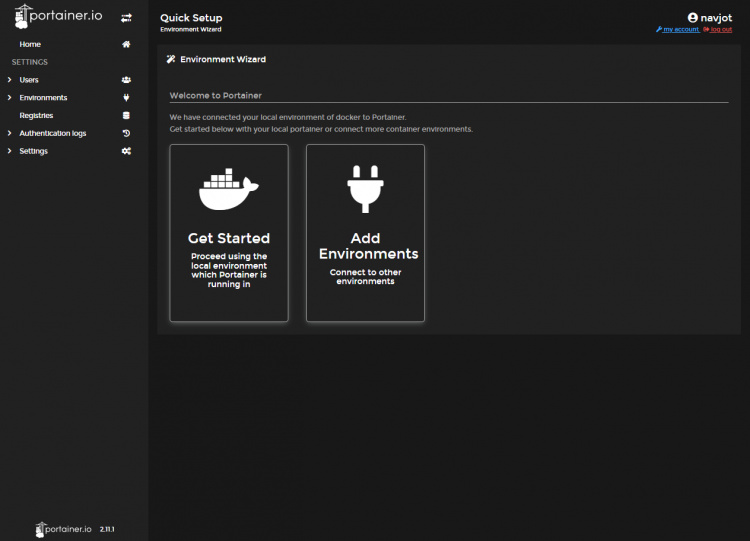Screen dimensions: 750x541
Task: Open the my account link
Action: click(680, 30)
